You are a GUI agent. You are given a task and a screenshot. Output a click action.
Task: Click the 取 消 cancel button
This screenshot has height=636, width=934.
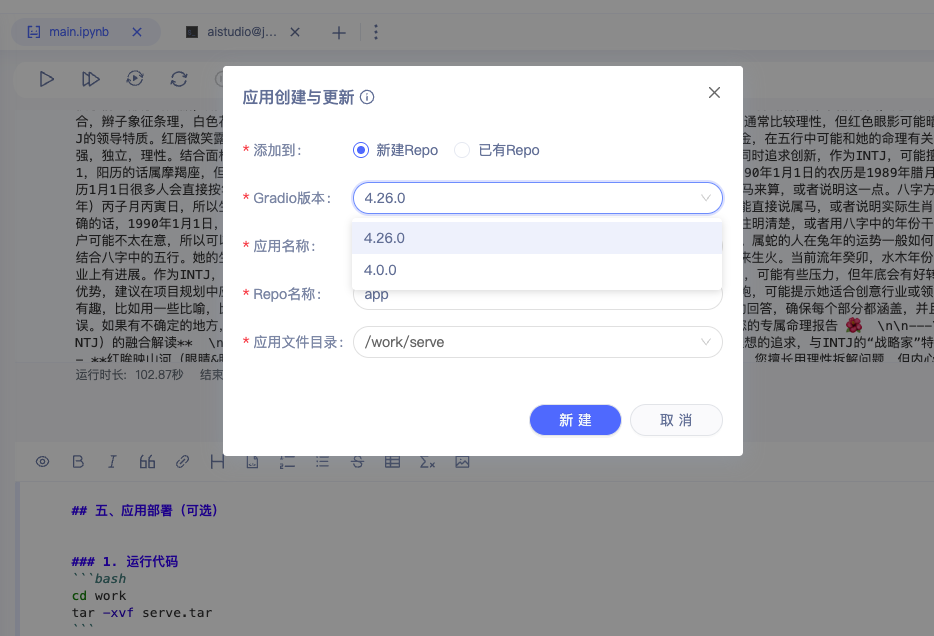click(676, 420)
